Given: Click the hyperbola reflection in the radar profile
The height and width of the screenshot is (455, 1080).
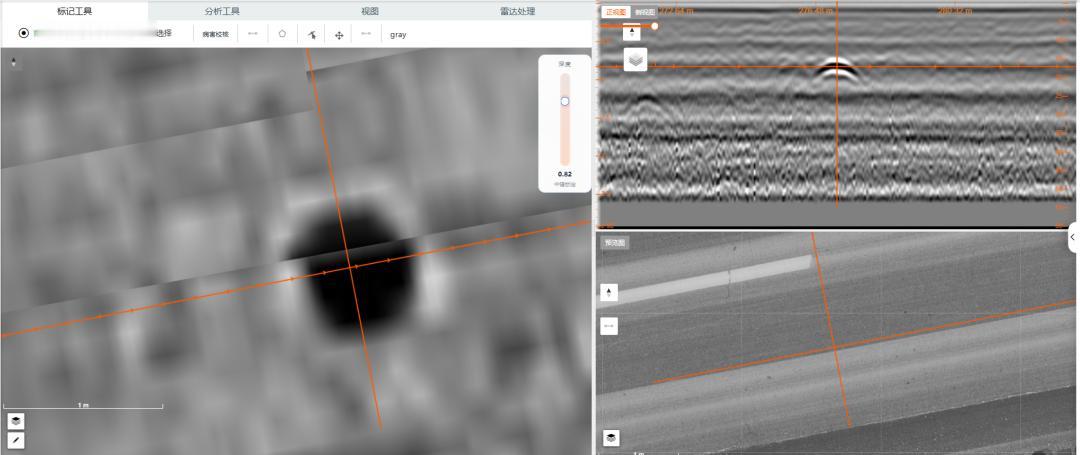Looking at the screenshot, I should (x=835, y=71).
